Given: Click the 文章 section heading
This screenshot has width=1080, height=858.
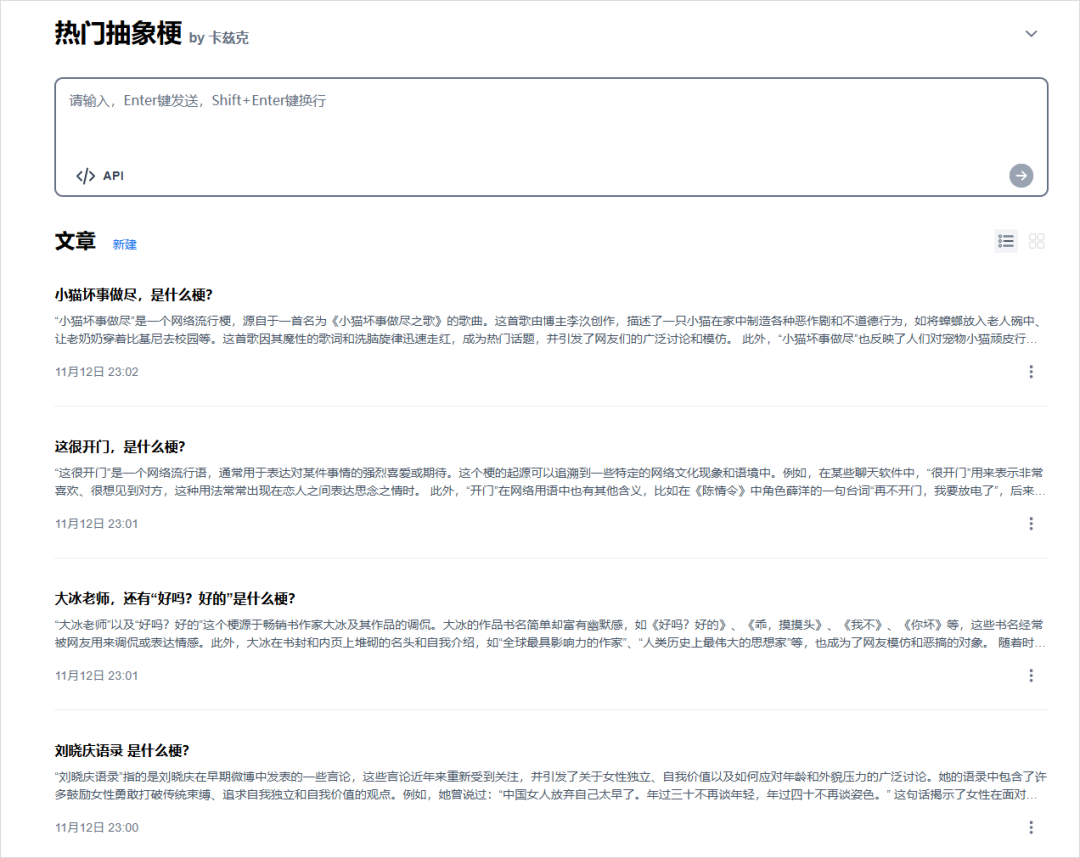Looking at the screenshot, I should pos(75,242).
